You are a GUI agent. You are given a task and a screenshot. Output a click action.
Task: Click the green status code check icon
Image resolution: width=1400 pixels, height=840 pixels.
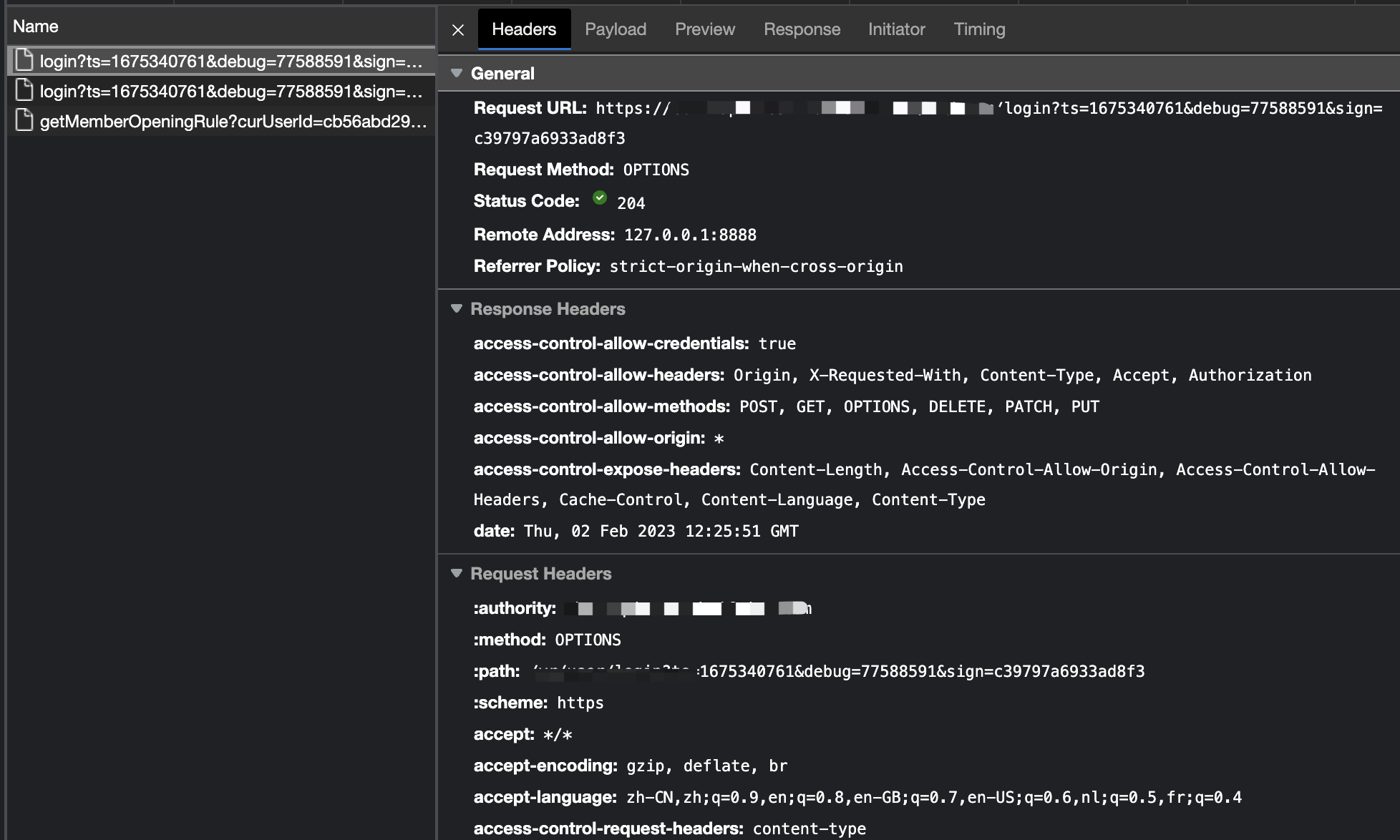coord(600,199)
